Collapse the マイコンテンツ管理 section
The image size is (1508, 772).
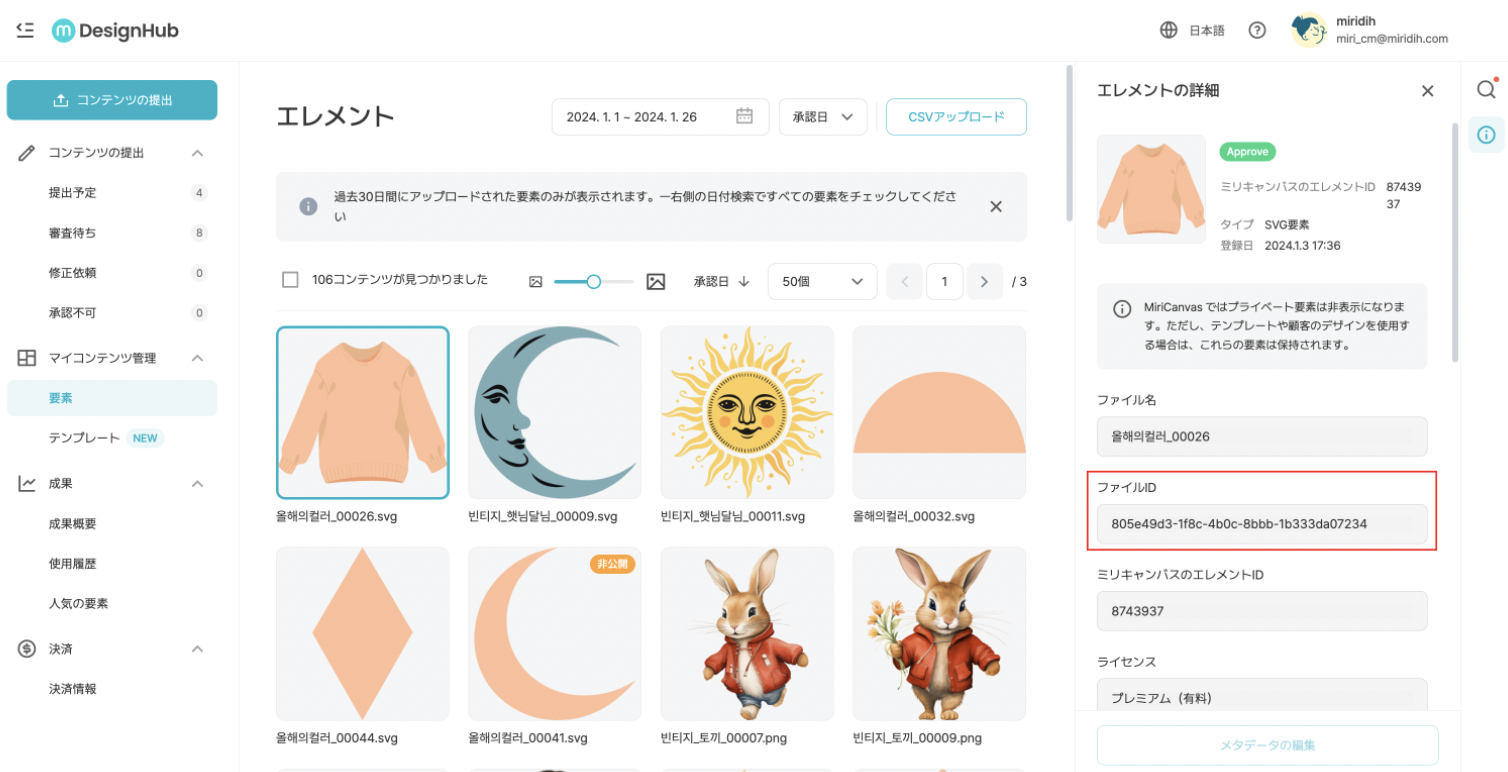point(197,358)
